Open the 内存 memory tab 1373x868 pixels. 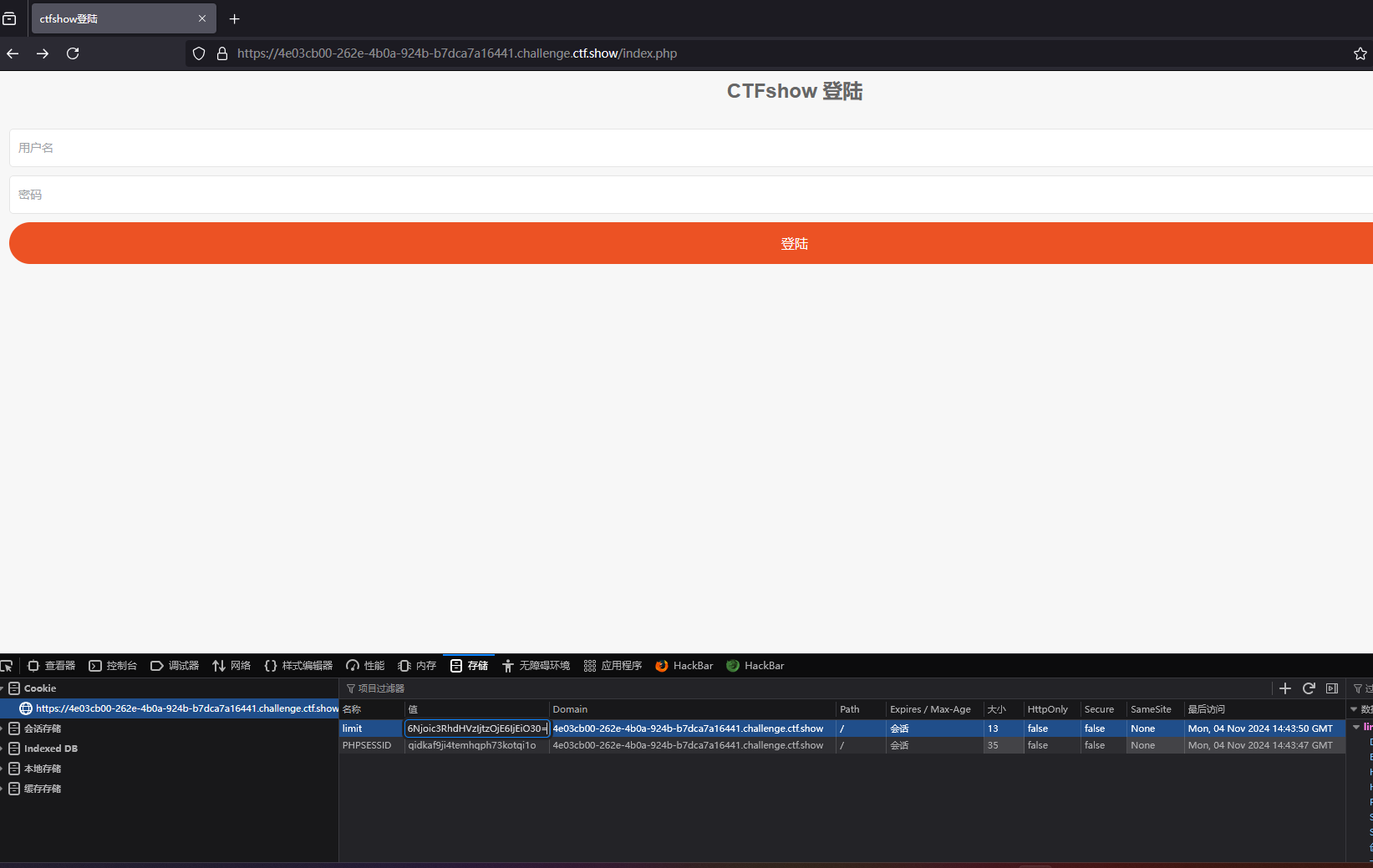(417, 666)
